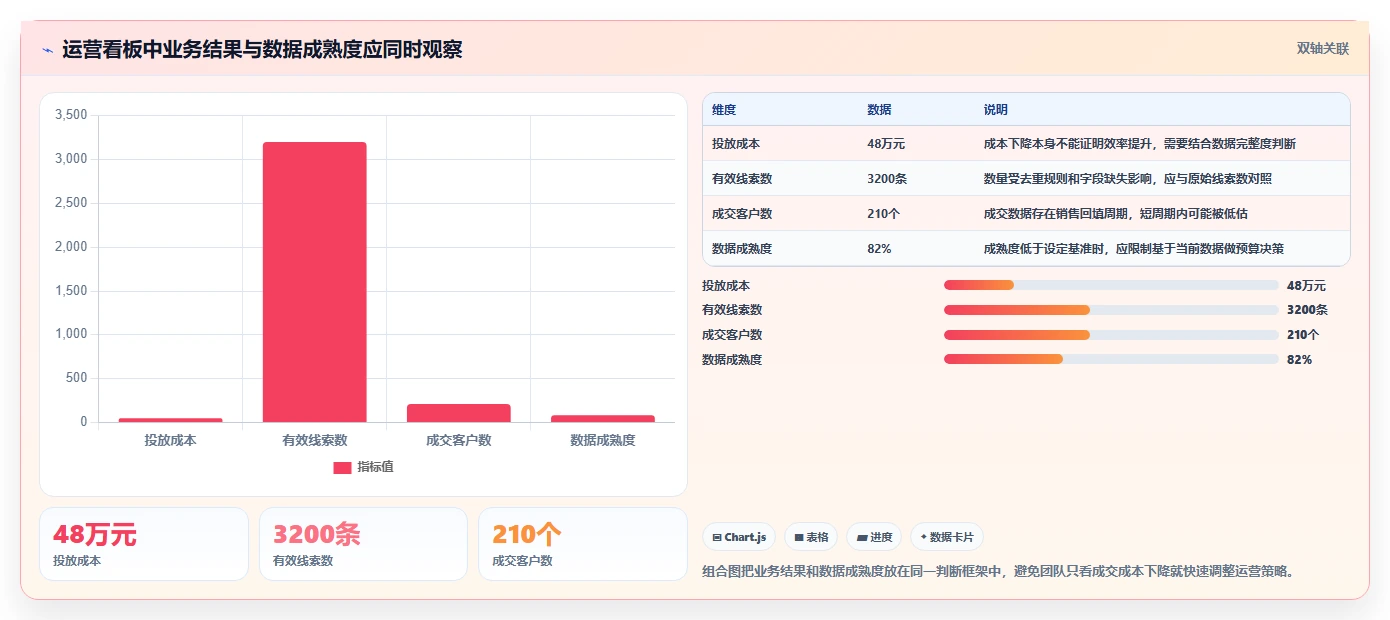Screen dimensions: 1390x620
Task: Click the dashboard title text
Action: 262,50
